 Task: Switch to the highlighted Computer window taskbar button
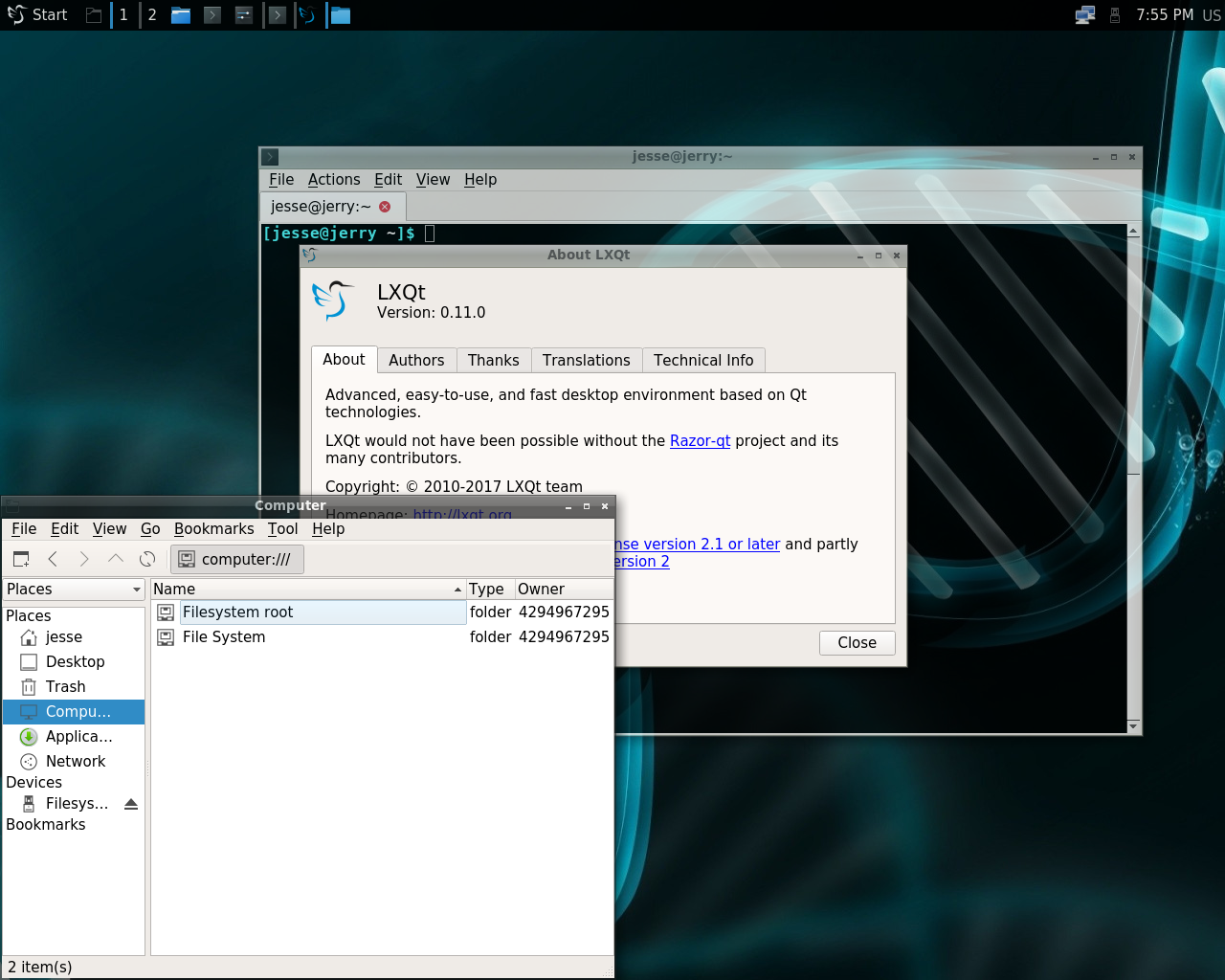pos(340,14)
